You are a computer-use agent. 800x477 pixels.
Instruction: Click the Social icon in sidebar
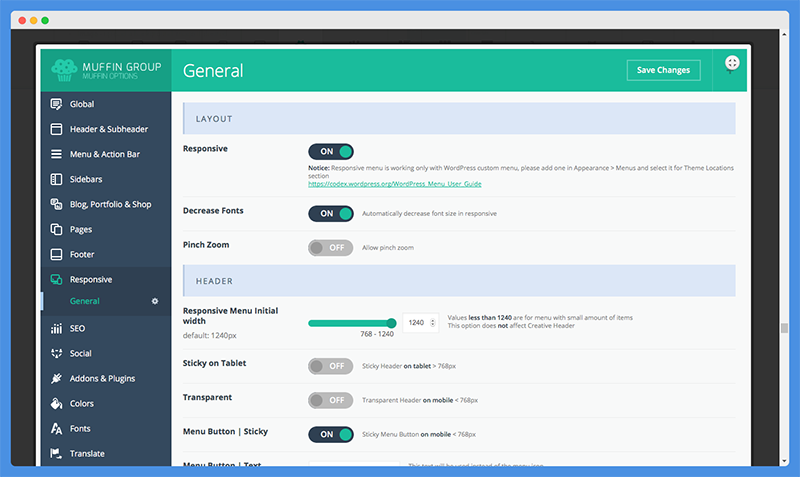[x=56, y=353]
